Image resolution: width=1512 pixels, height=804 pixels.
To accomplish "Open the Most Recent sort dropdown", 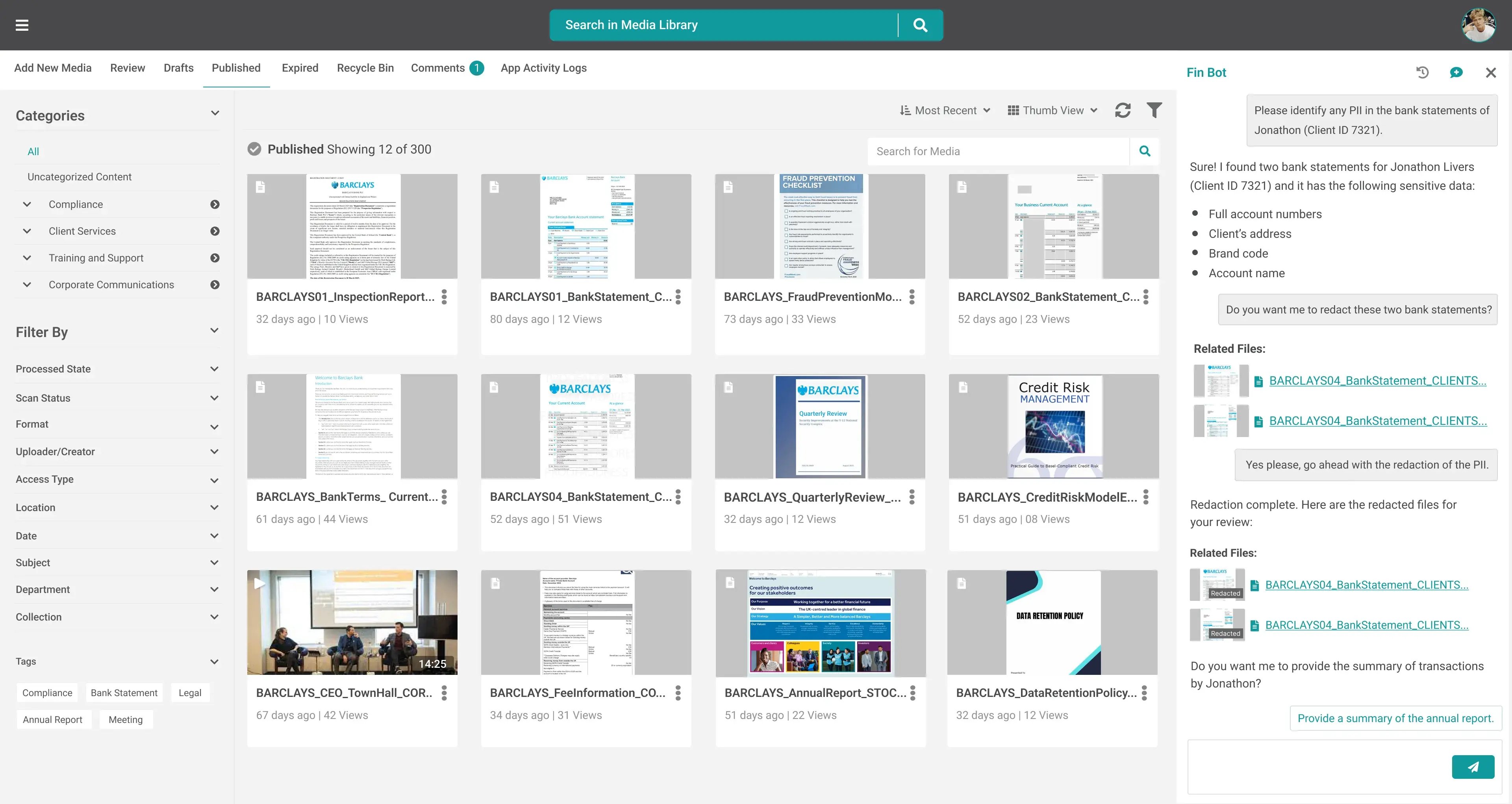I will pyautogui.click(x=945, y=110).
